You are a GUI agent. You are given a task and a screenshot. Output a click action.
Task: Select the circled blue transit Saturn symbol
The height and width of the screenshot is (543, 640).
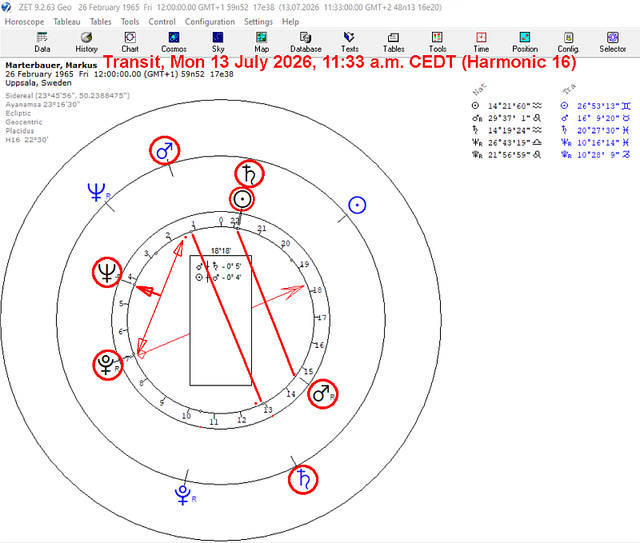coord(303,480)
